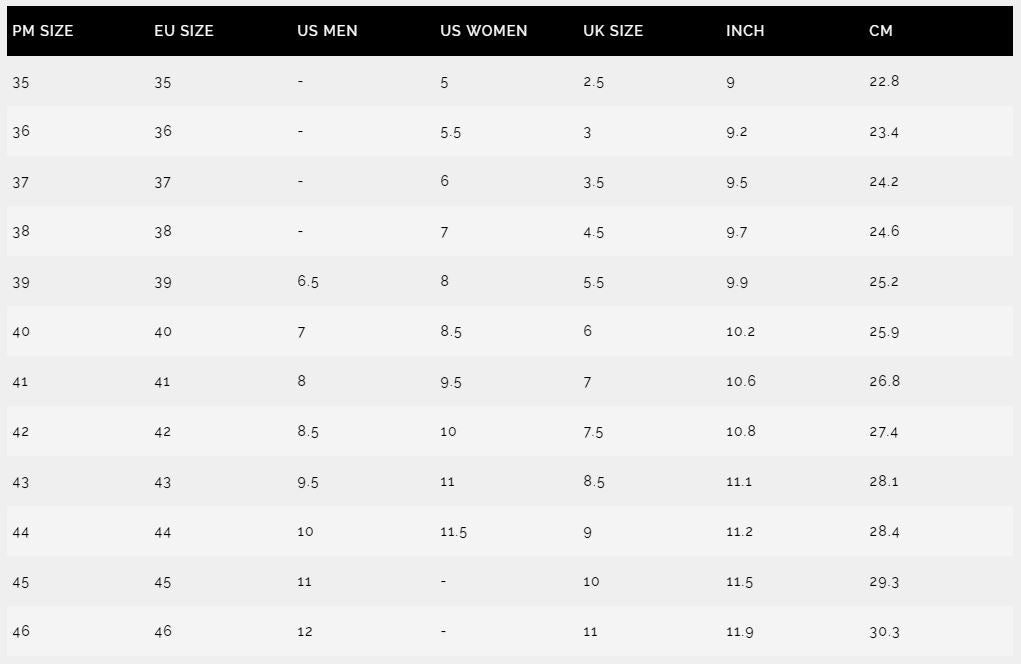Select US men size 12 cell

click(305, 631)
